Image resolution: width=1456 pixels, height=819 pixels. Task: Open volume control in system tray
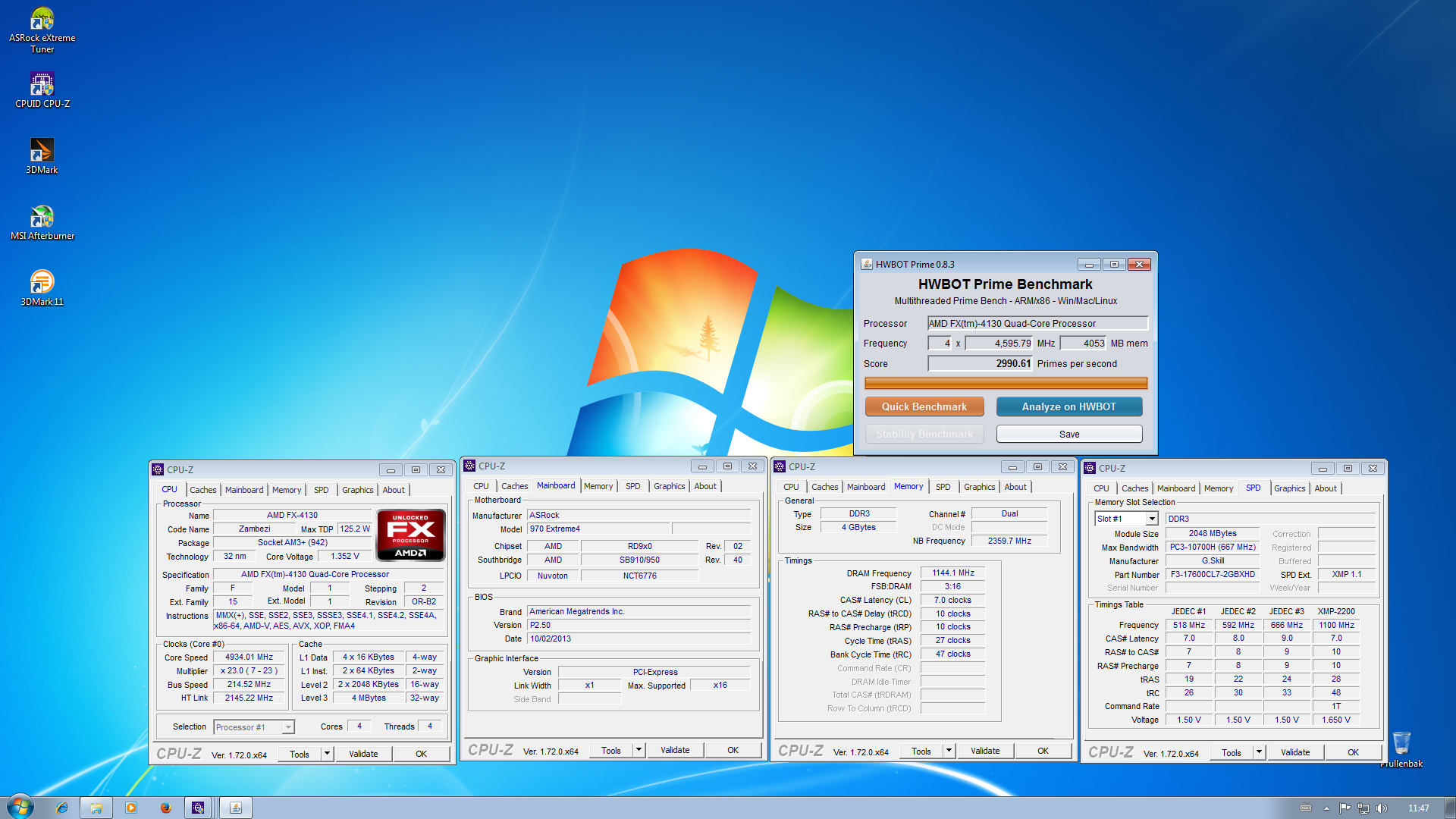[x=1382, y=808]
